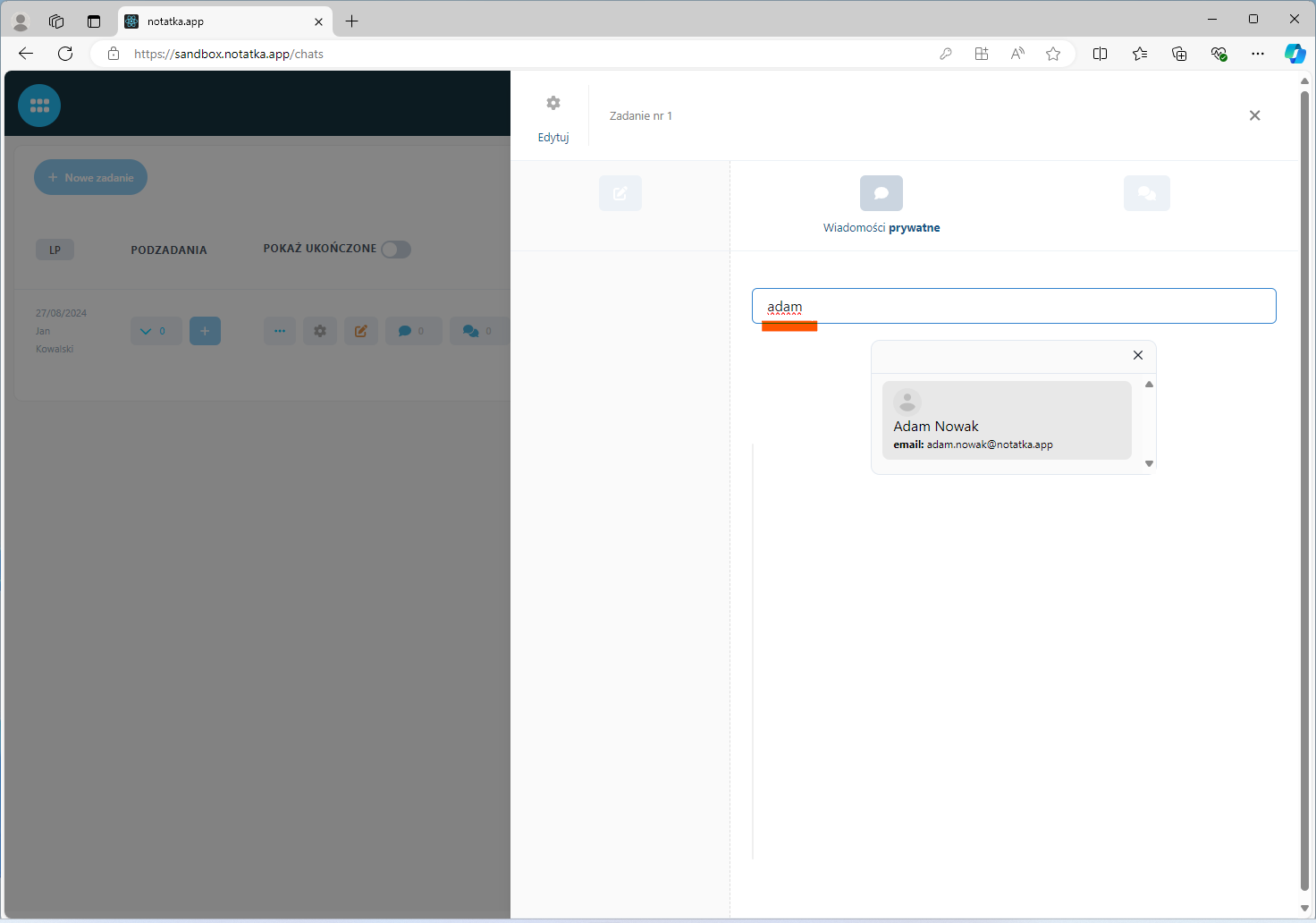Image resolution: width=1316 pixels, height=923 pixels.
Task: Open the edit note icon tab
Action: click(620, 193)
